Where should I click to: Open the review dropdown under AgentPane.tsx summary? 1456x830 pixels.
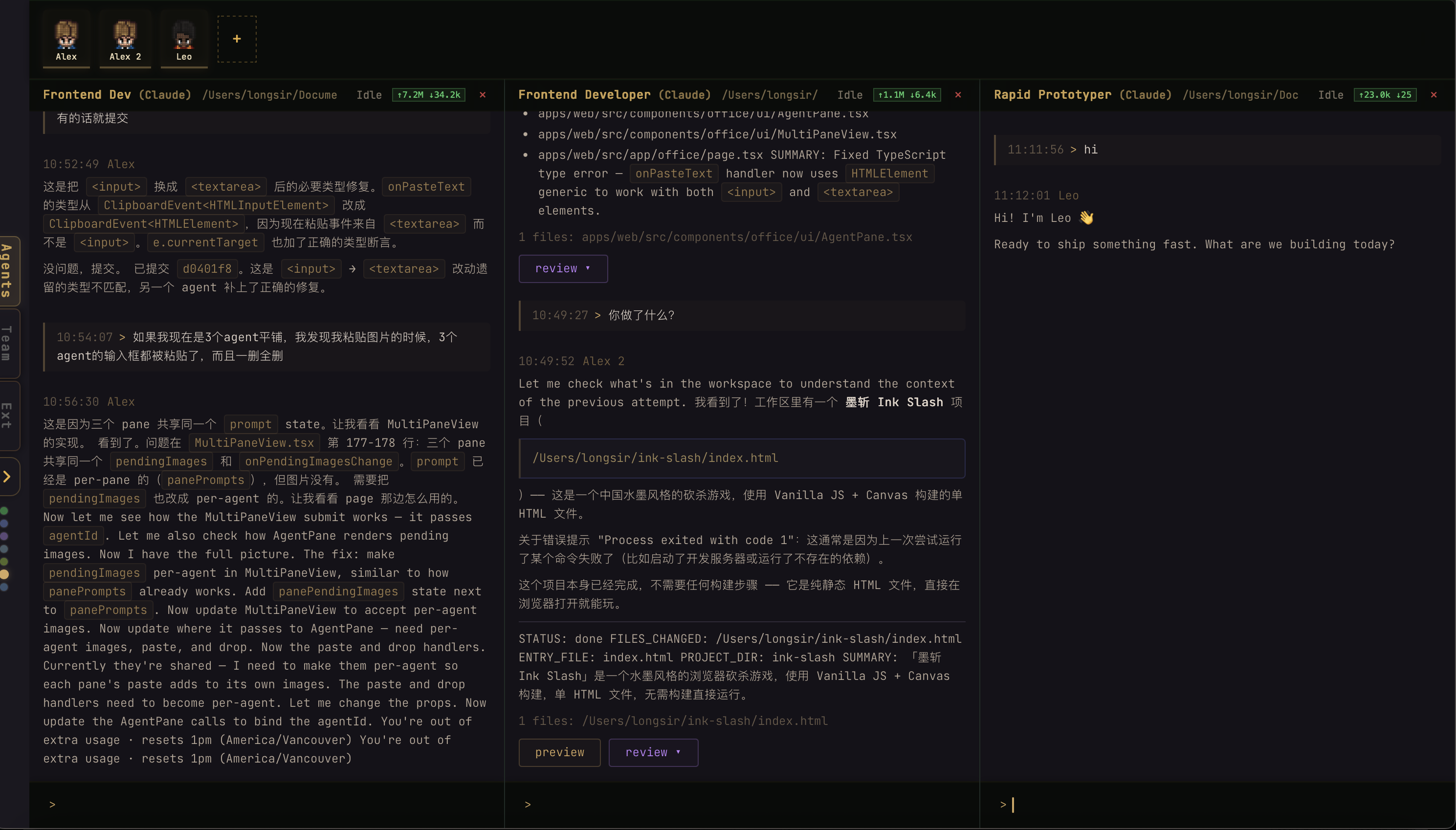pos(563,268)
